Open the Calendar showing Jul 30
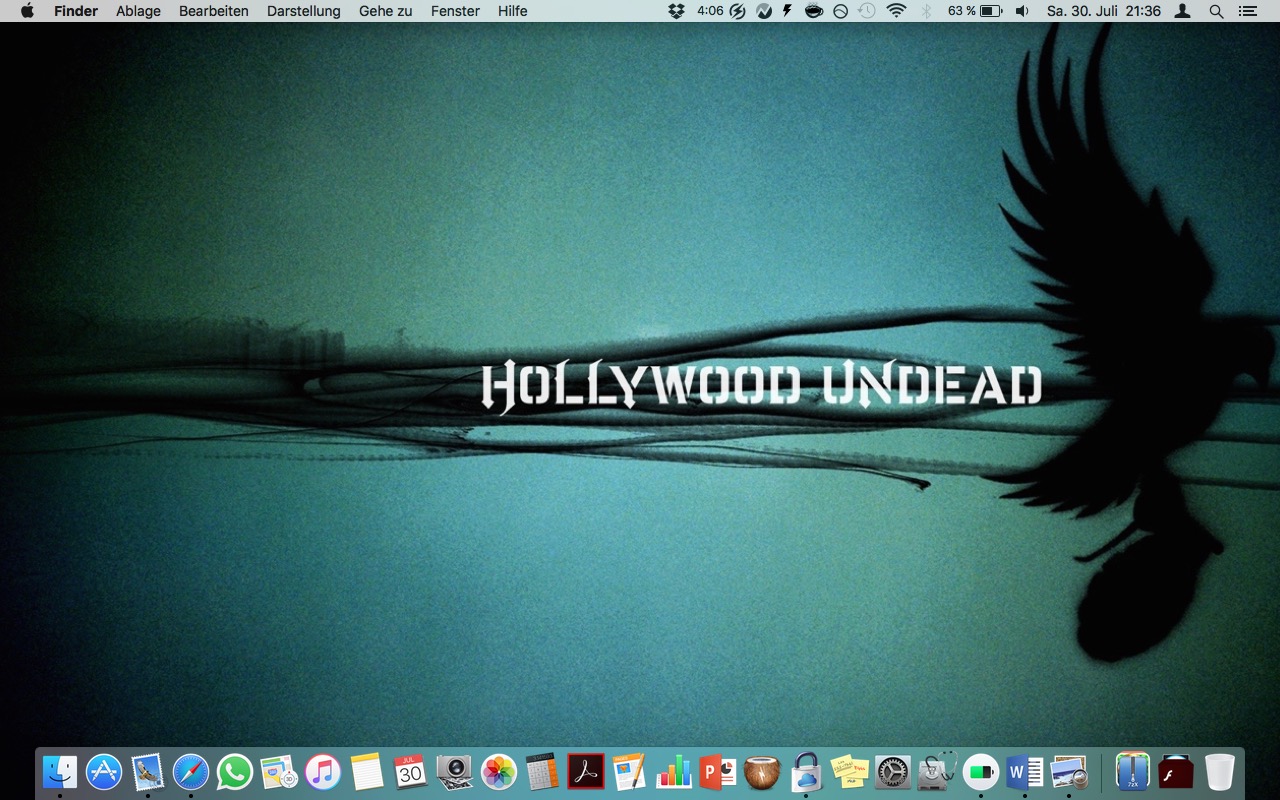Image resolution: width=1280 pixels, height=800 pixels. (x=410, y=772)
